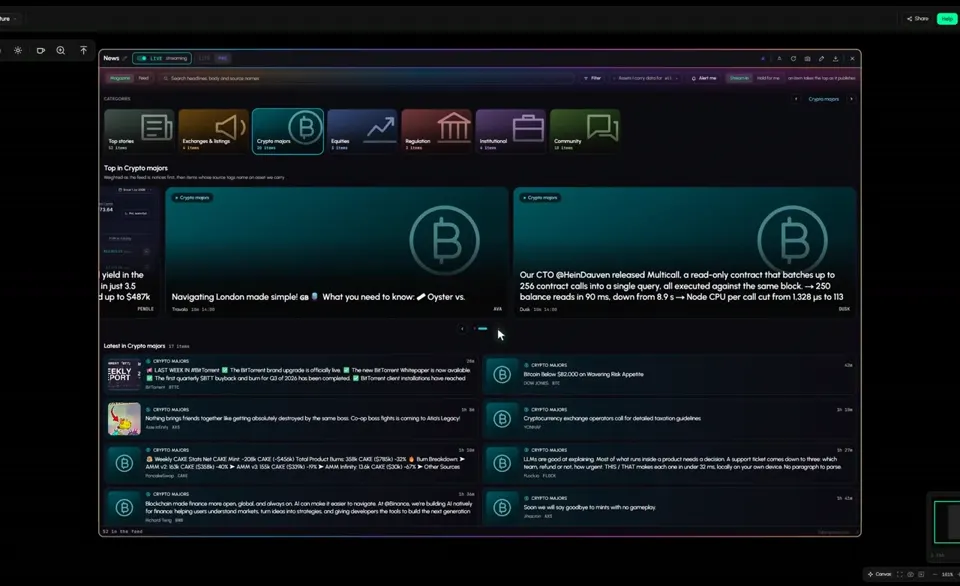Click the zoom-out minus icon beside the zoom percentage
960x586 pixels.
tap(935, 574)
